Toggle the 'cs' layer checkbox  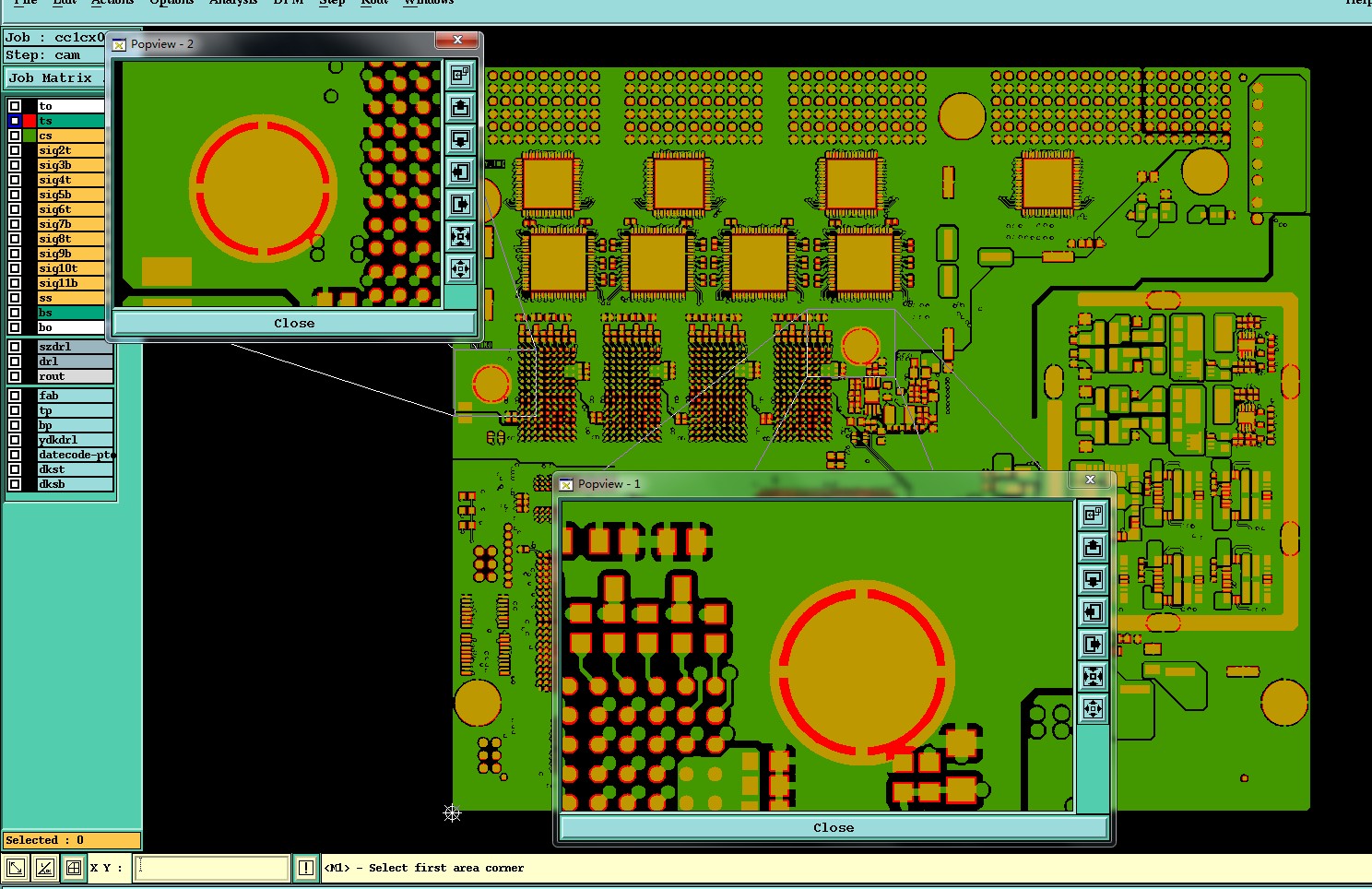click(x=15, y=136)
